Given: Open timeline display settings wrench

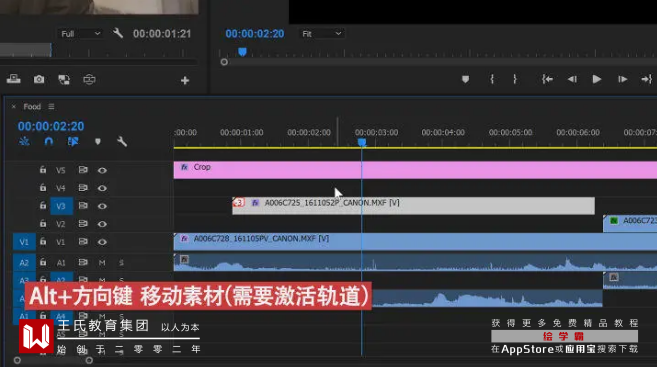Looking at the screenshot, I should pos(122,142).
